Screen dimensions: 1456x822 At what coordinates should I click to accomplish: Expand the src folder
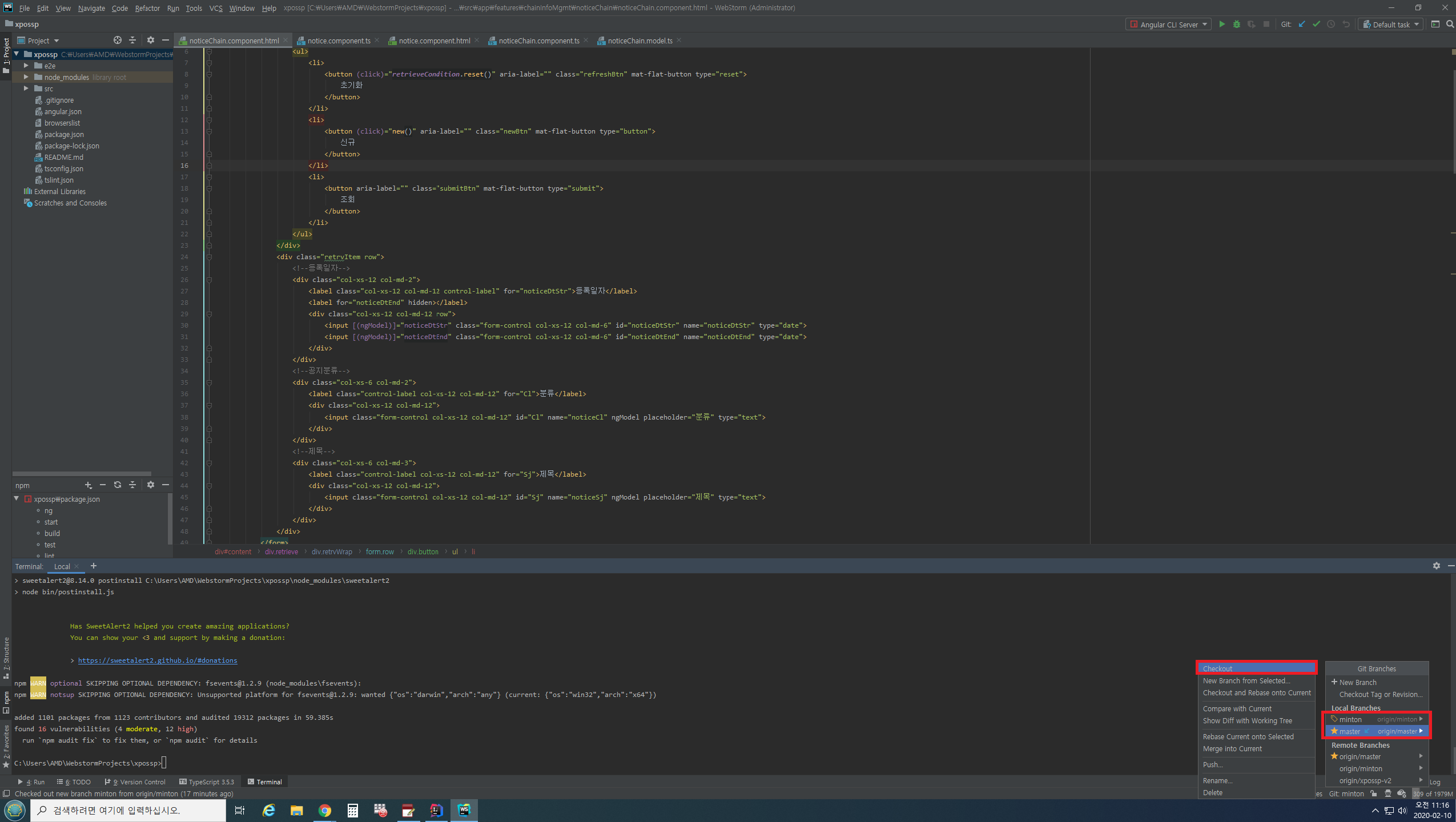point(26,88)
